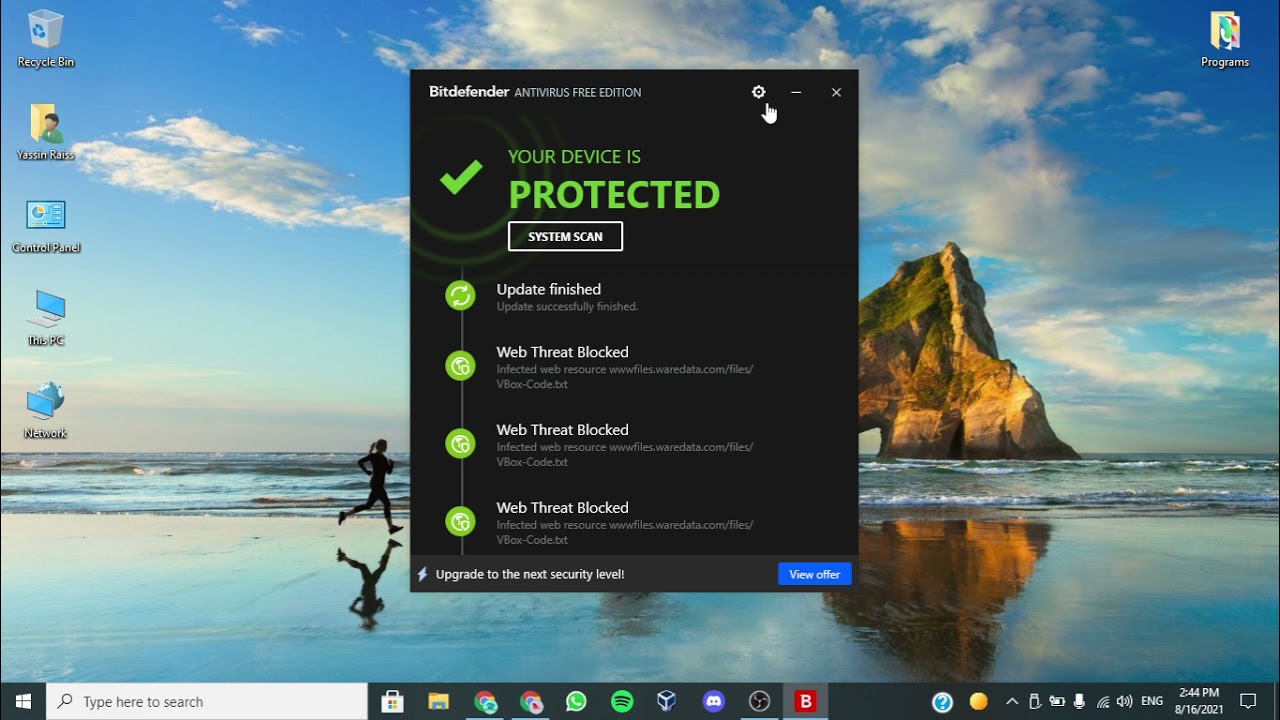This screenshot has width=1280, height=720.
Task: Open OBS Studio from taskbar
Action: tap(759, 702)
